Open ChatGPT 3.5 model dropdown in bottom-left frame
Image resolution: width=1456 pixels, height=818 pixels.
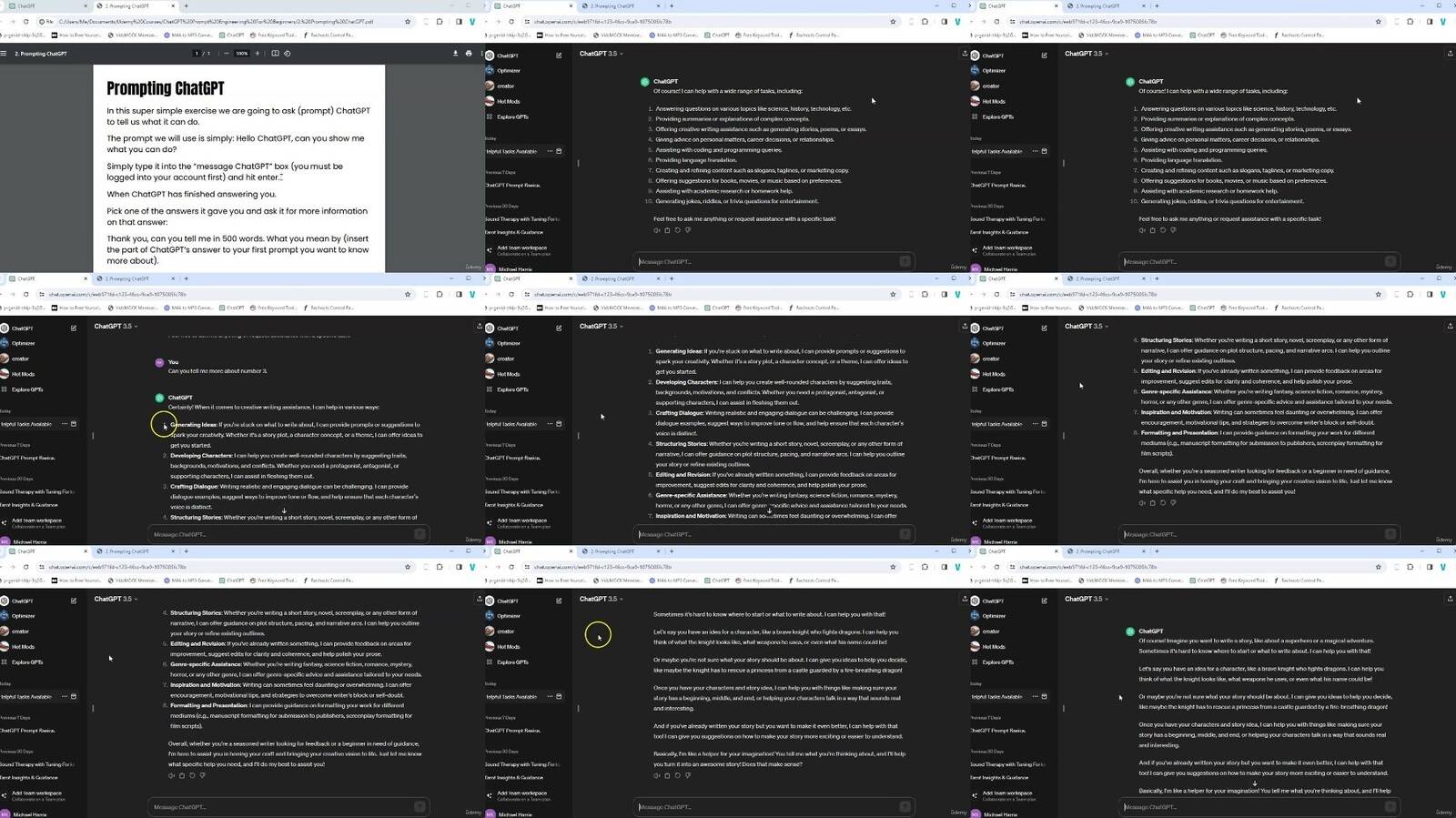click(116, 600)
